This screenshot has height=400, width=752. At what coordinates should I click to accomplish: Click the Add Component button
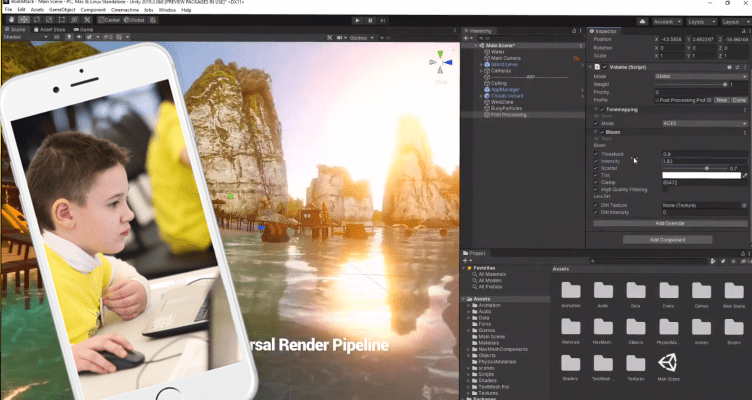(x=668, y=240)
